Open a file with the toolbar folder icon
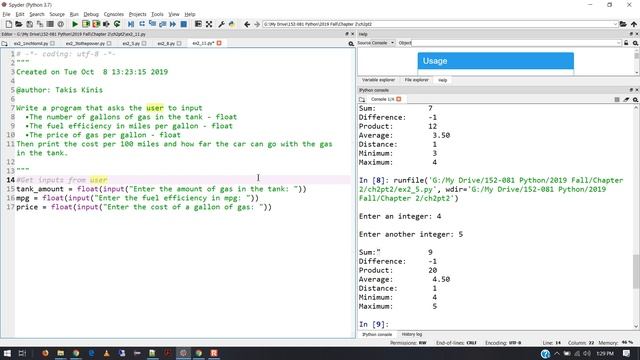640x360 pixels. (x=19, y=24)
